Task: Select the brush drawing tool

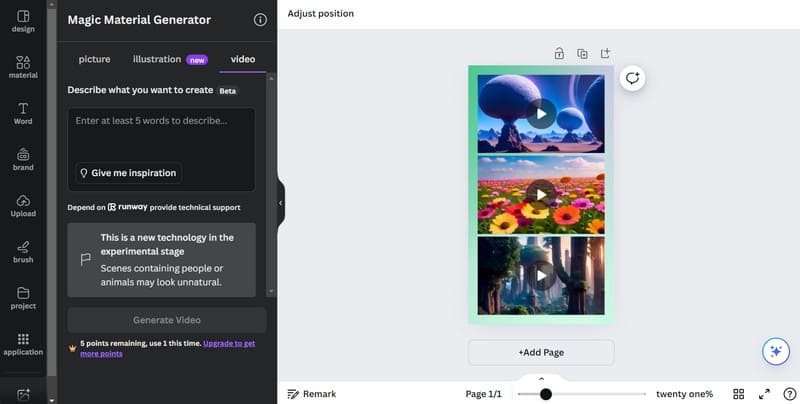Action: [23, 251]
